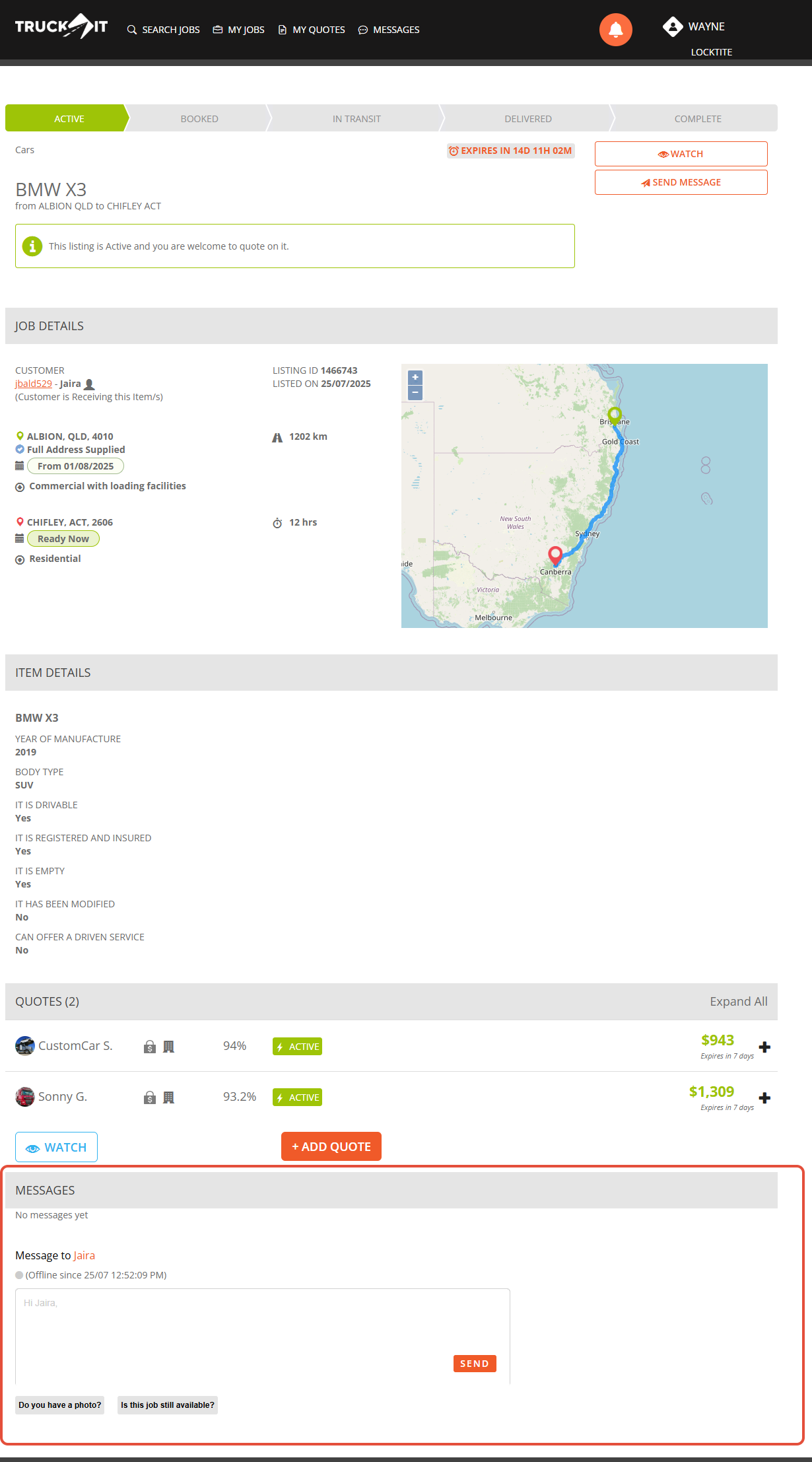
Task: Click the red delivery pin beside Chifley
Action: (x=20, y=522)
